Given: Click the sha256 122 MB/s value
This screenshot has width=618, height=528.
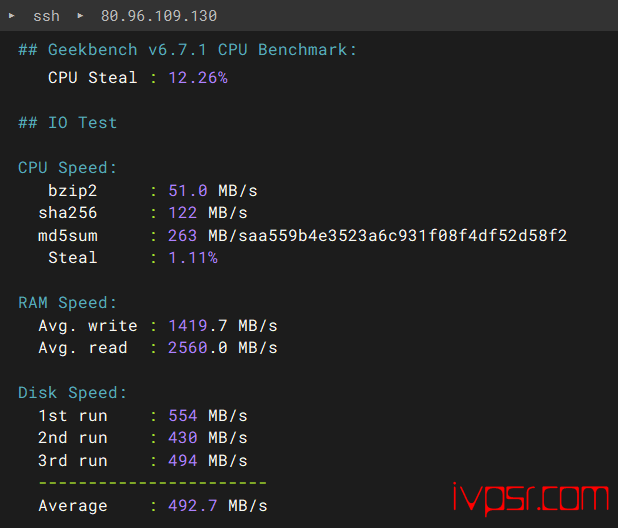Looking at the screenshot, I should (x=208, y=213).
